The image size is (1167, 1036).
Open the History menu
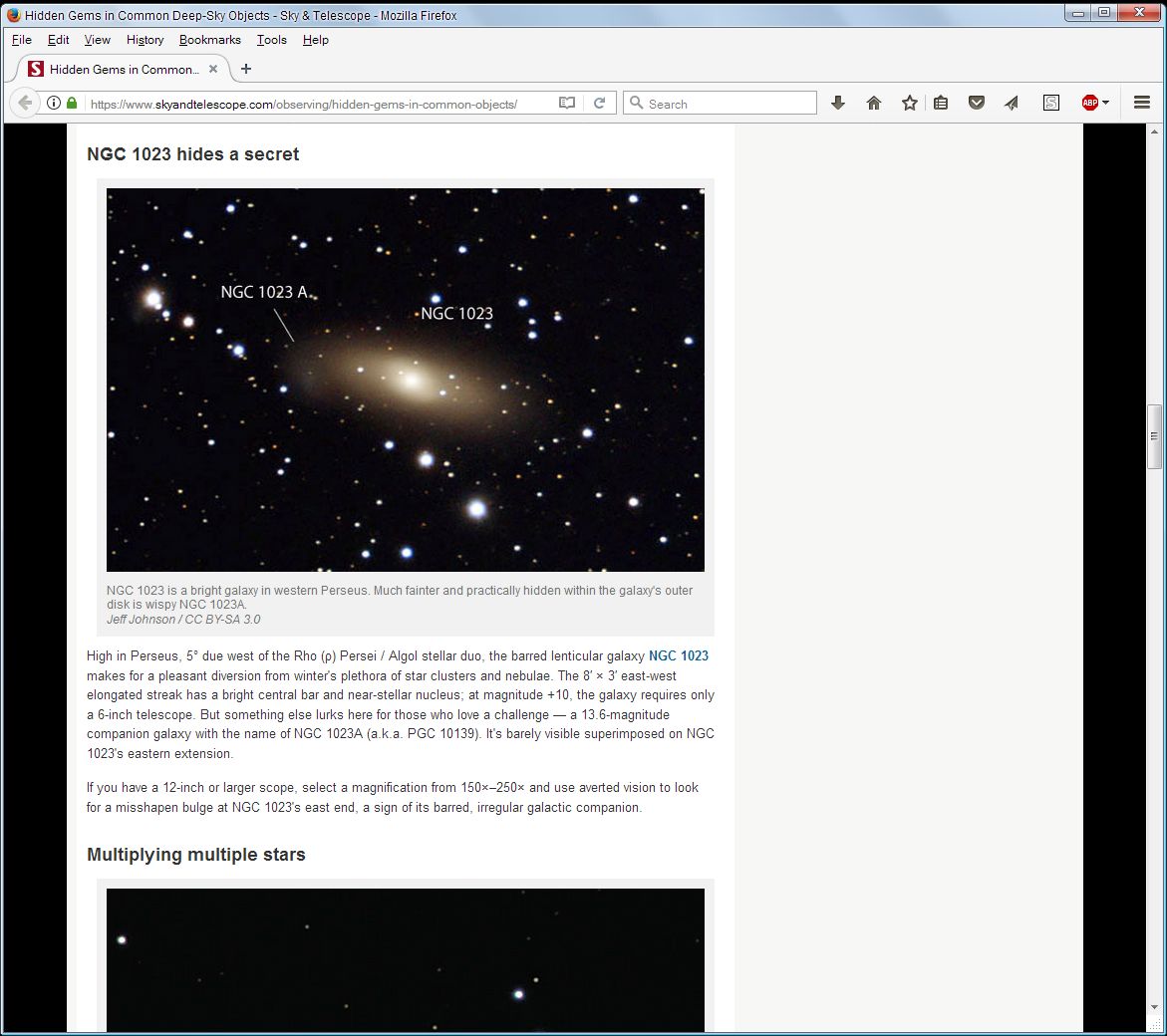145,40
